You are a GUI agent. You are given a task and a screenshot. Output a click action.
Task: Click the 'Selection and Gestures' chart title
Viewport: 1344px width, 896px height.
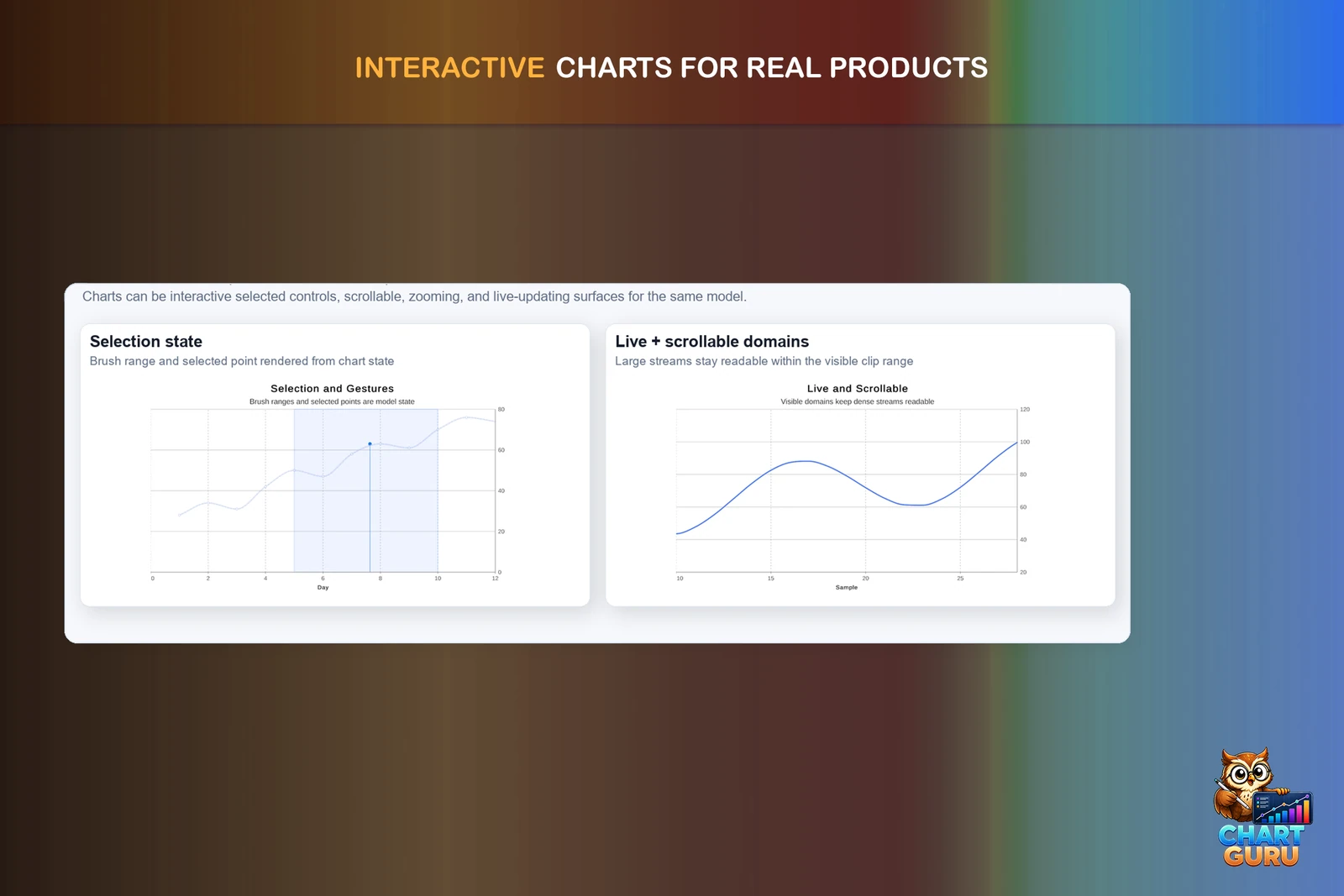click(x=332, y=389)
